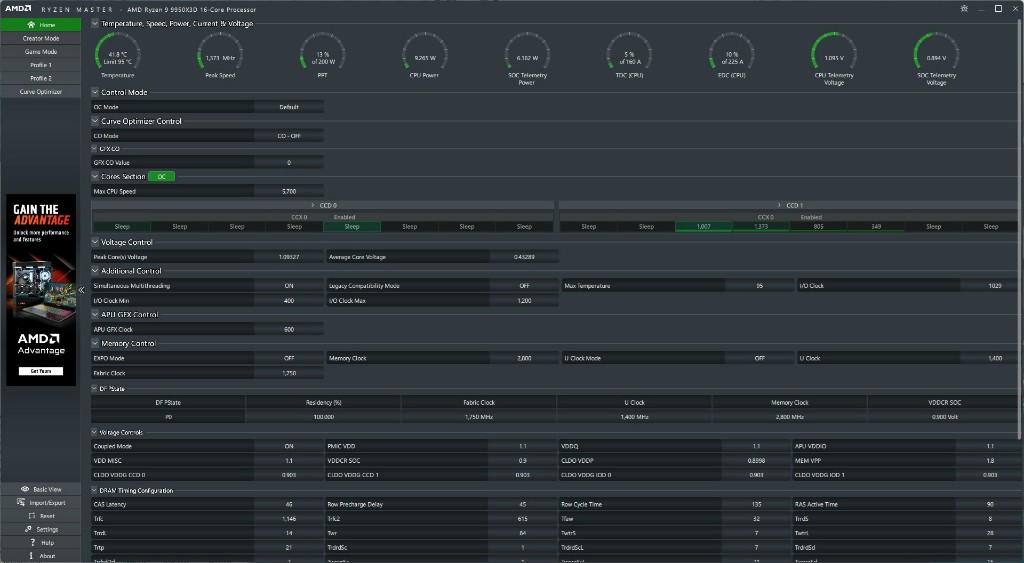Click the Home icon in the sidebar
This screenshot has height=563, width=1024.
click(x=31, y=24)
